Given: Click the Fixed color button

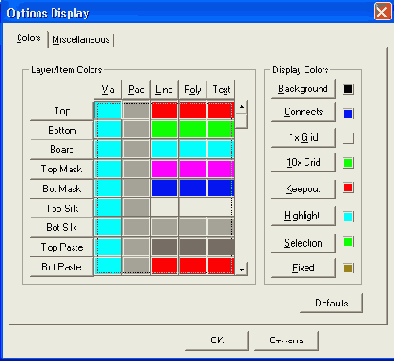Looking at the screenshot, I should click(x=303, y=268).
